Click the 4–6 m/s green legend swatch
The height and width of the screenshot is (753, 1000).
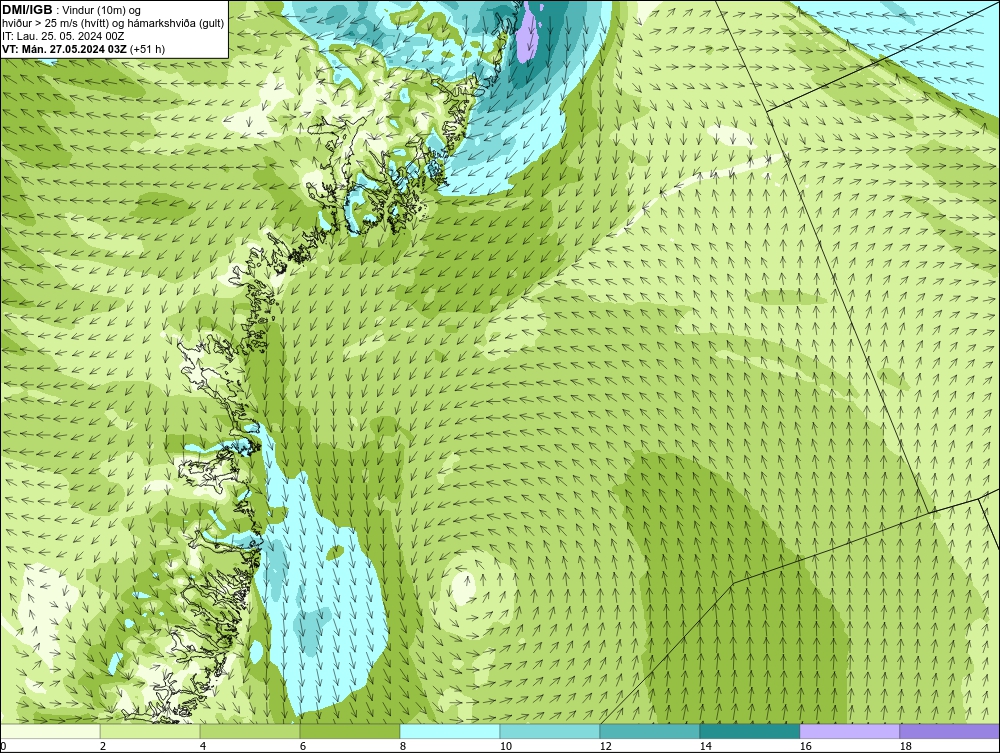[x=250, y=731]
